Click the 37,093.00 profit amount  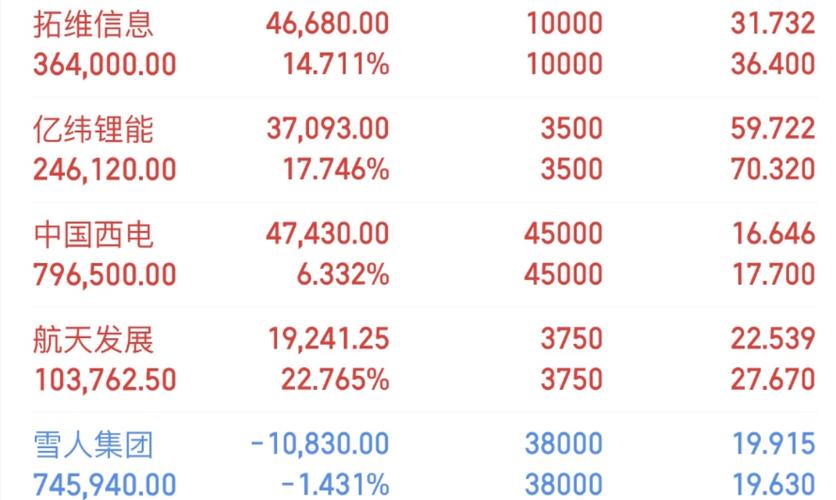coord(327,128)
